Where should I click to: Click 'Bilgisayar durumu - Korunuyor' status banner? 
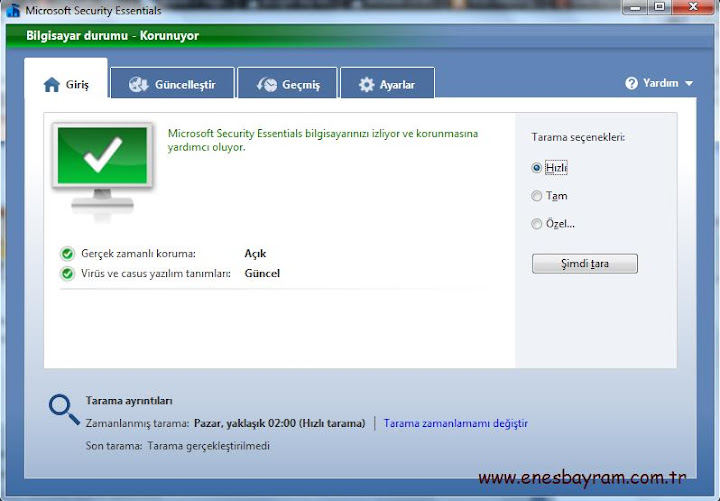tap(112, 36)
